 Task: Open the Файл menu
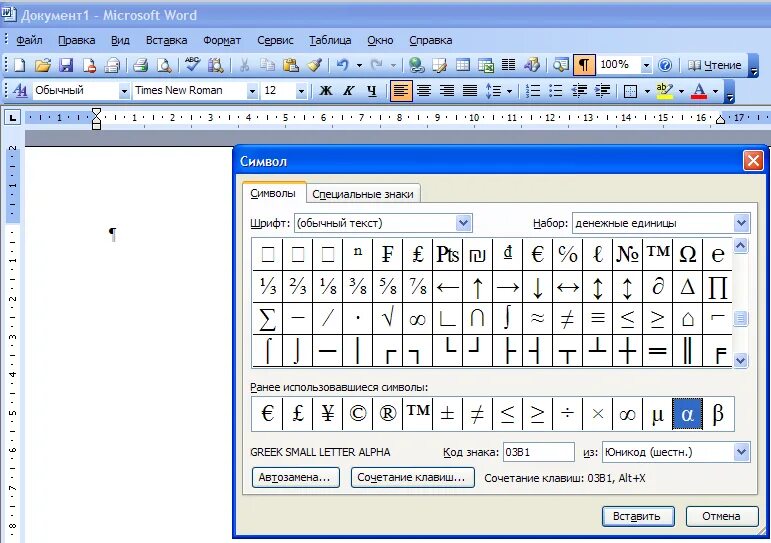(x=29, y=40)
